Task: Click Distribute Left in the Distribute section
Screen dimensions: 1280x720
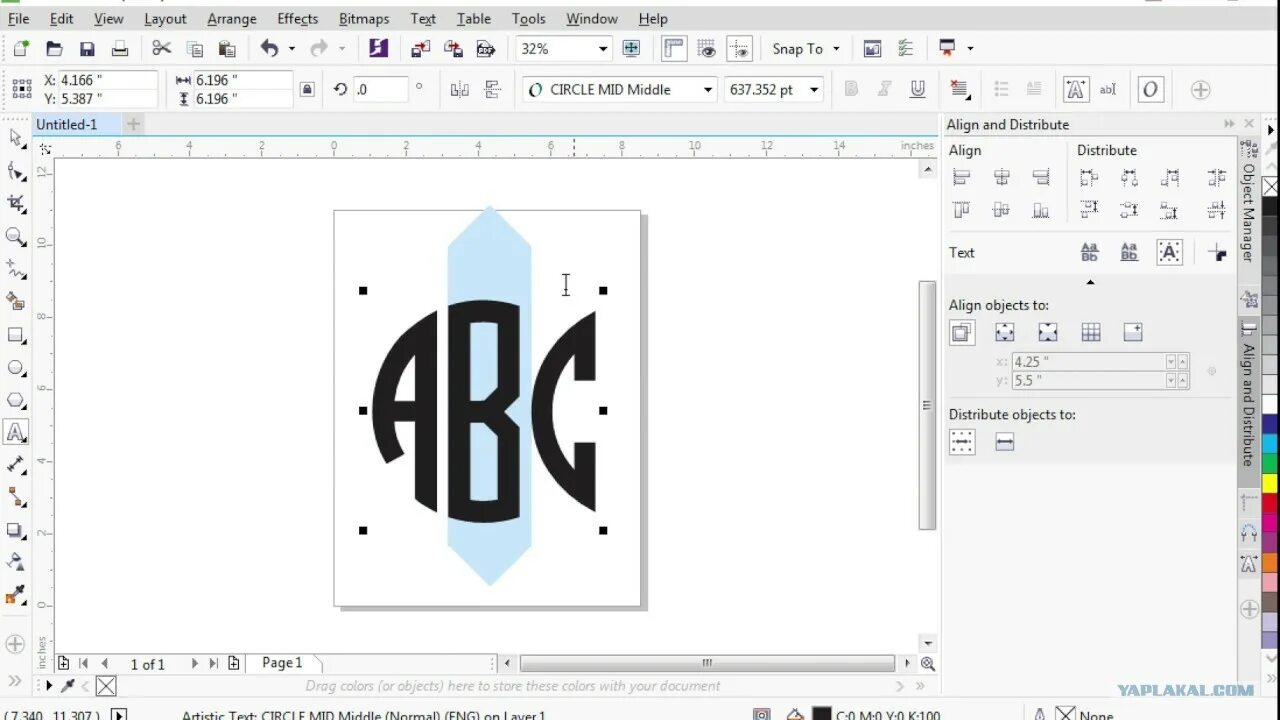Action: (x=1089, y=178)
